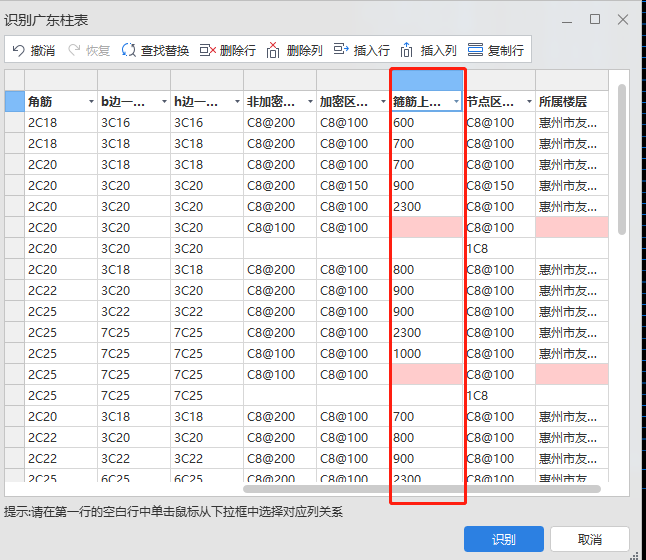Click the 插入行 insert row icon
Screen dimensions: 646x560
tap(341, 49)
